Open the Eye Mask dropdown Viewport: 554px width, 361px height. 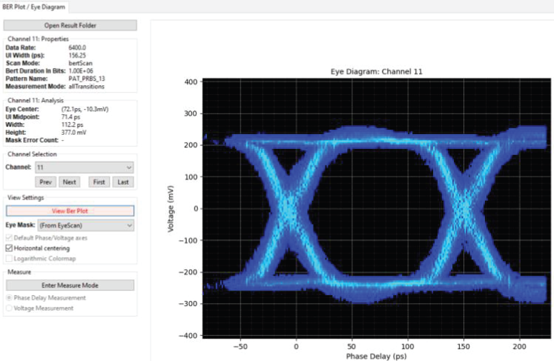[86, 225]
